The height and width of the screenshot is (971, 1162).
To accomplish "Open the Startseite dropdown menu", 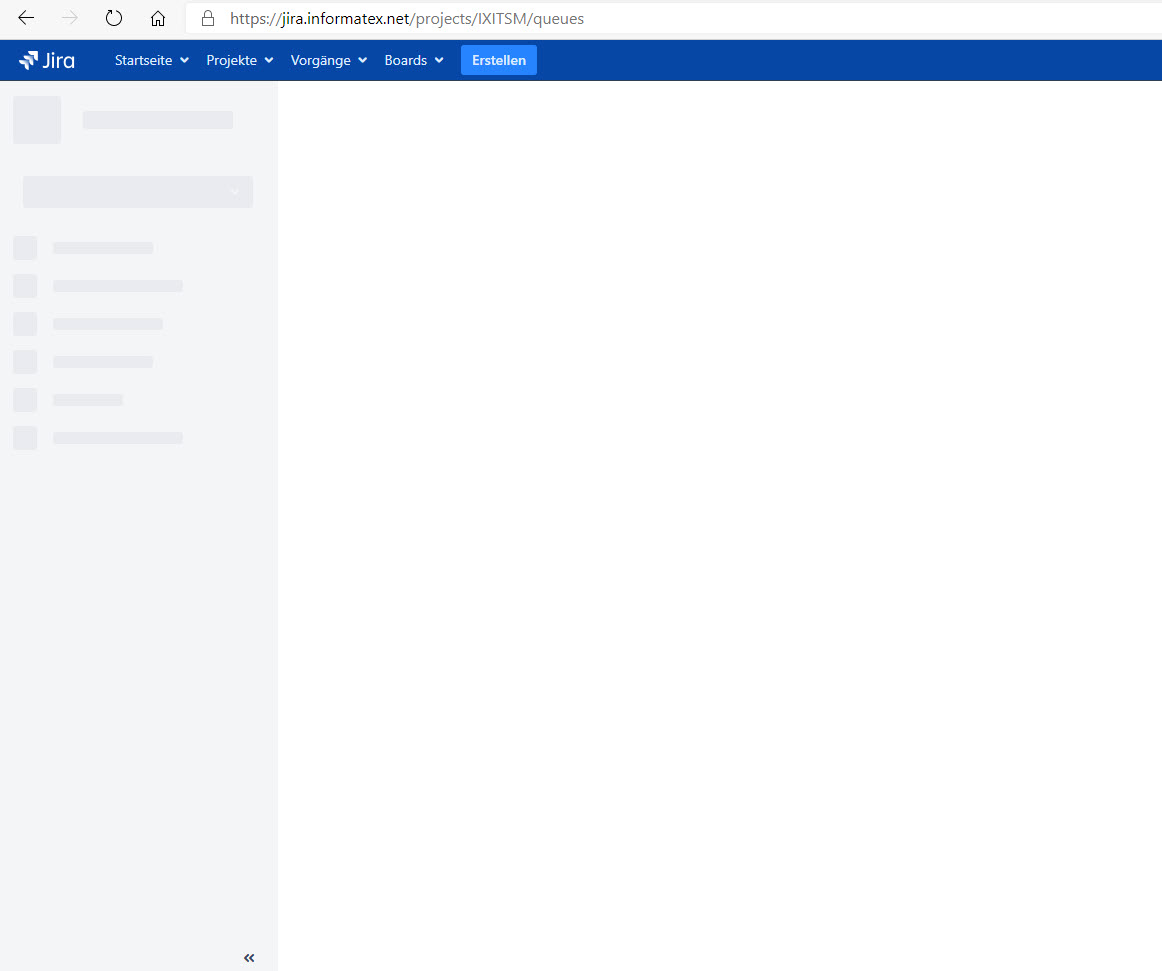I will click(151, 60).
